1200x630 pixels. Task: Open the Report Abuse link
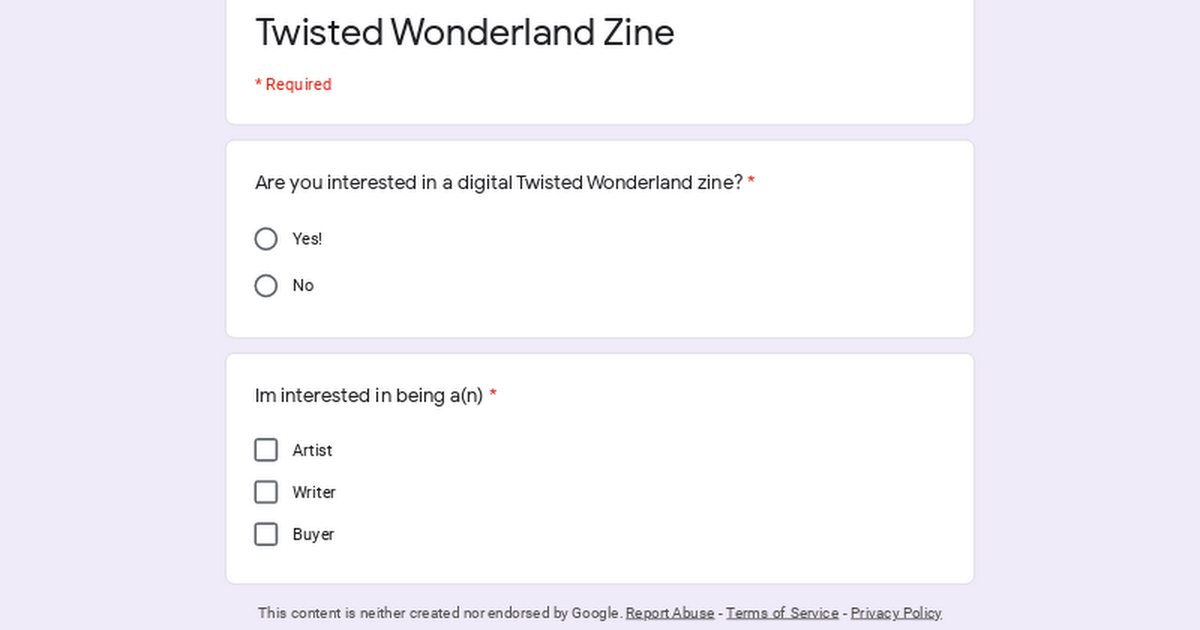(x=670, y=613)
